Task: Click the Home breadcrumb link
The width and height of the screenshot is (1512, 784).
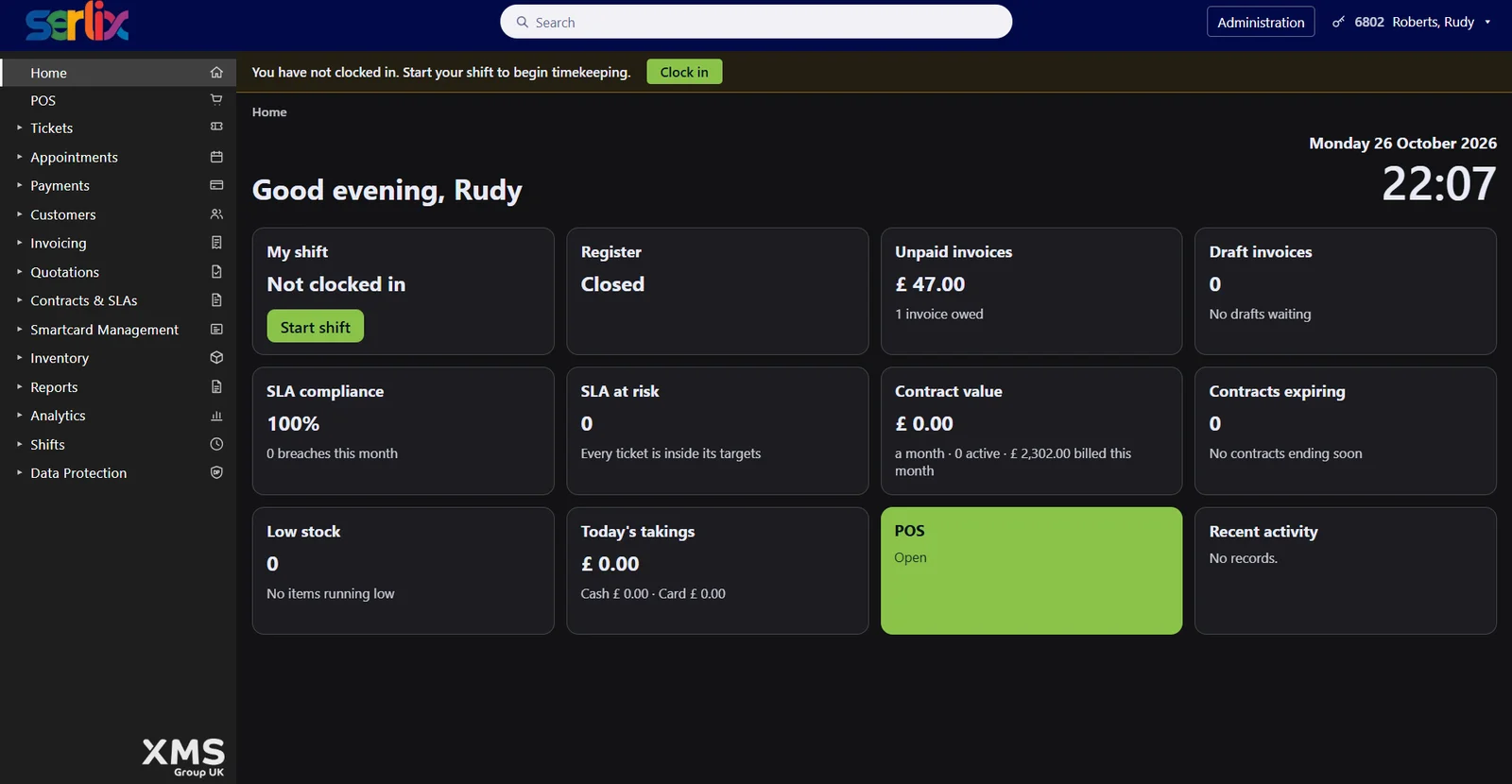Action: pos(269,111)
